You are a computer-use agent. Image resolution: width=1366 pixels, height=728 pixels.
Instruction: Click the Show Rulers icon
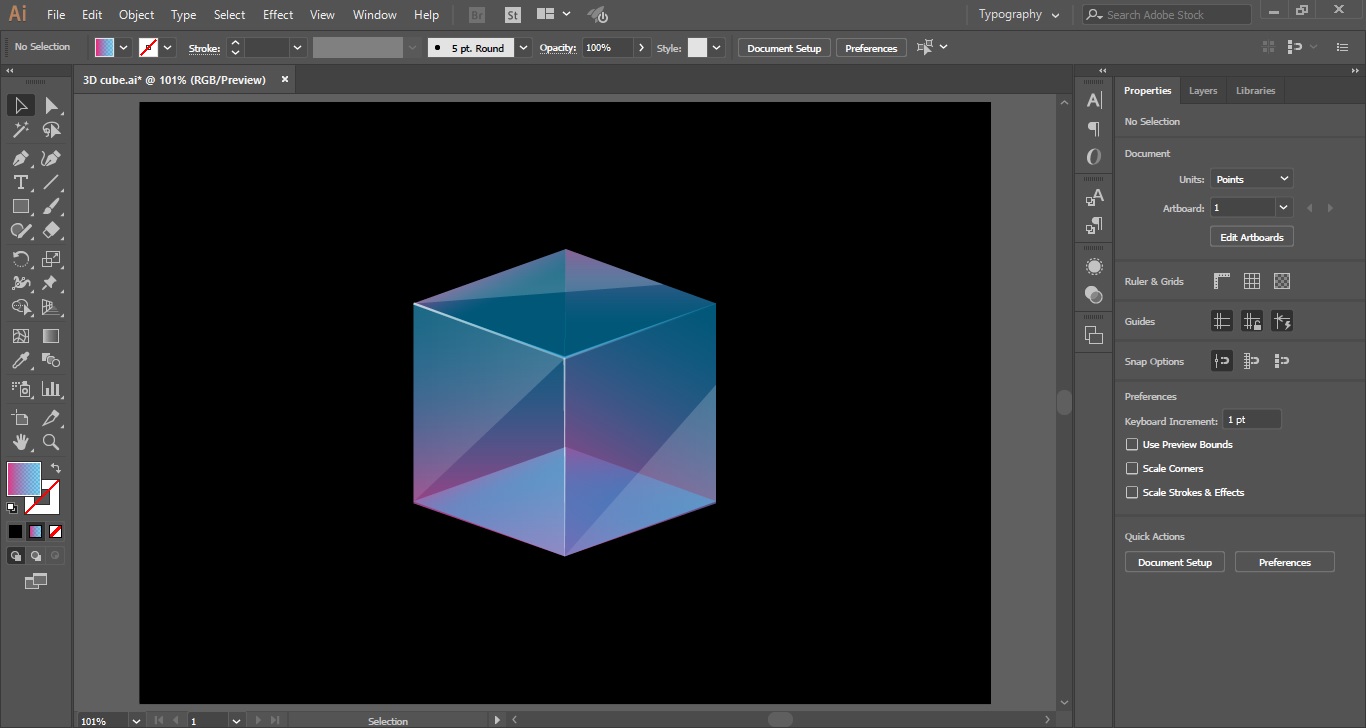[1221, 282]
